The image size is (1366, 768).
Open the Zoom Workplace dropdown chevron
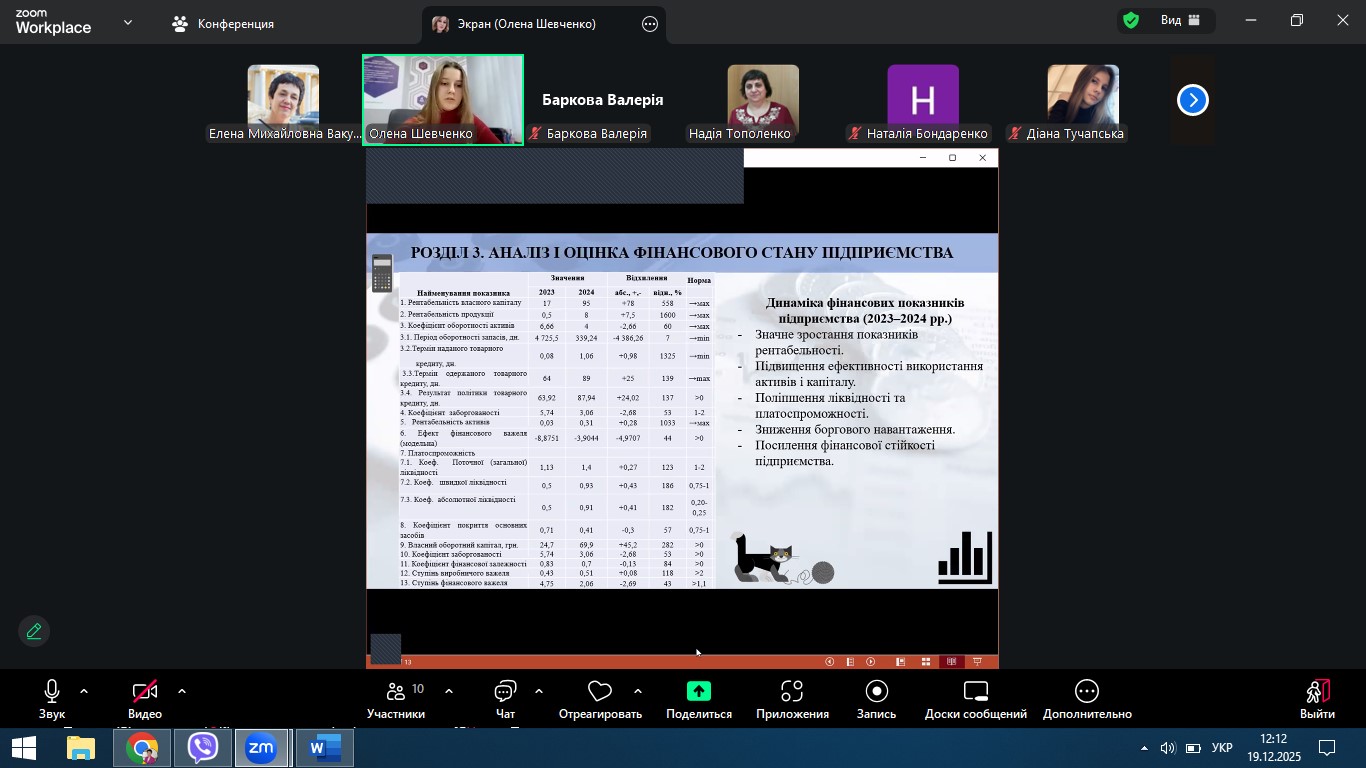click(128, 22)
